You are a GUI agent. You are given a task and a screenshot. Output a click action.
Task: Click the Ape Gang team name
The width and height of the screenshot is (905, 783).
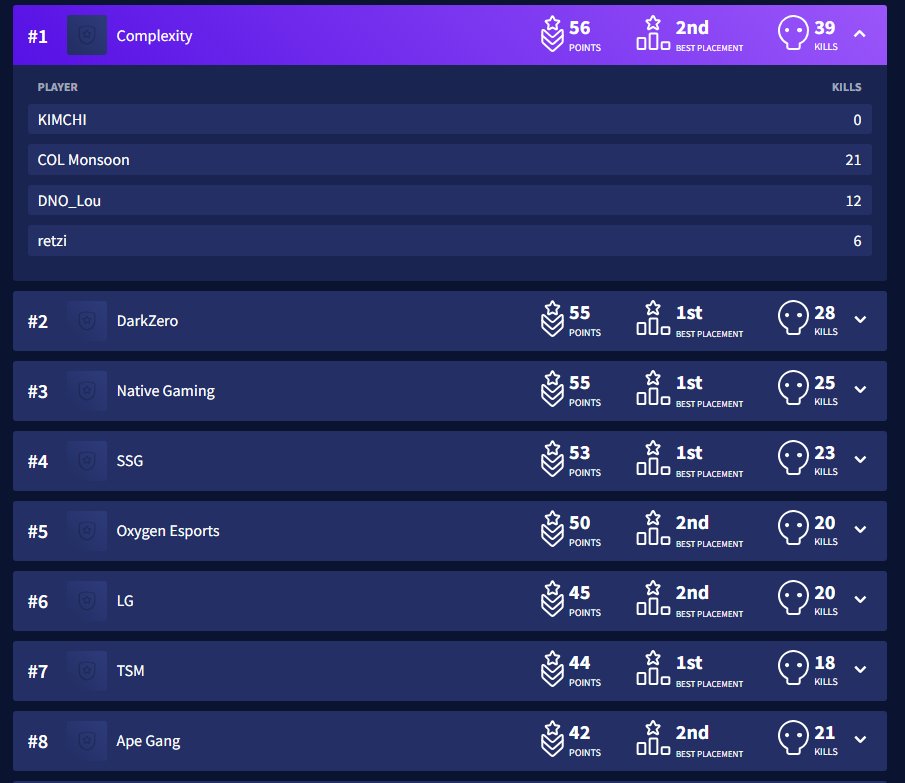[148, 741]
